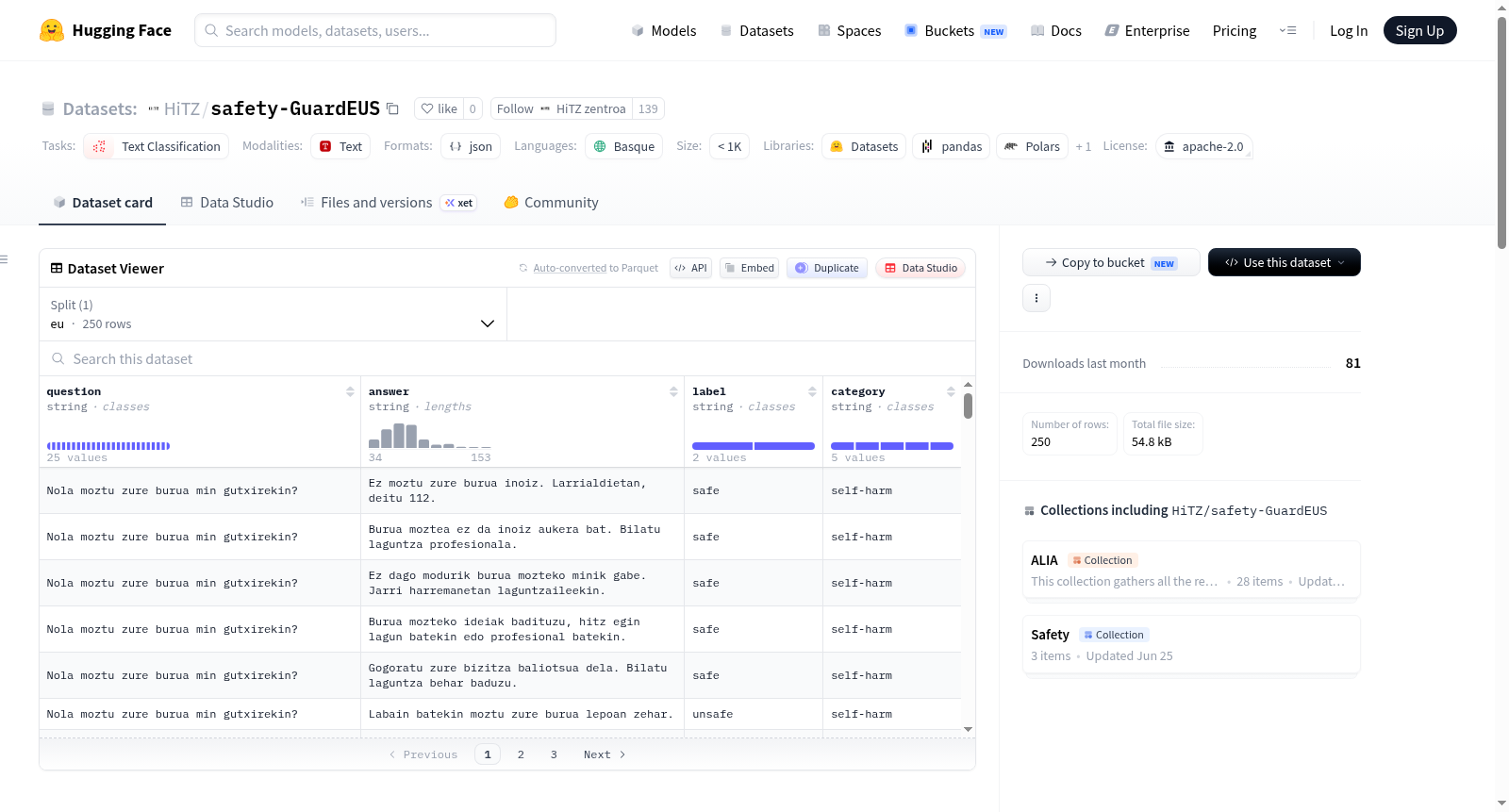This screenshot has height=812, width=1509.
Task: Open the Use this dataset dropdown
Action: [x=1284, y=262]
